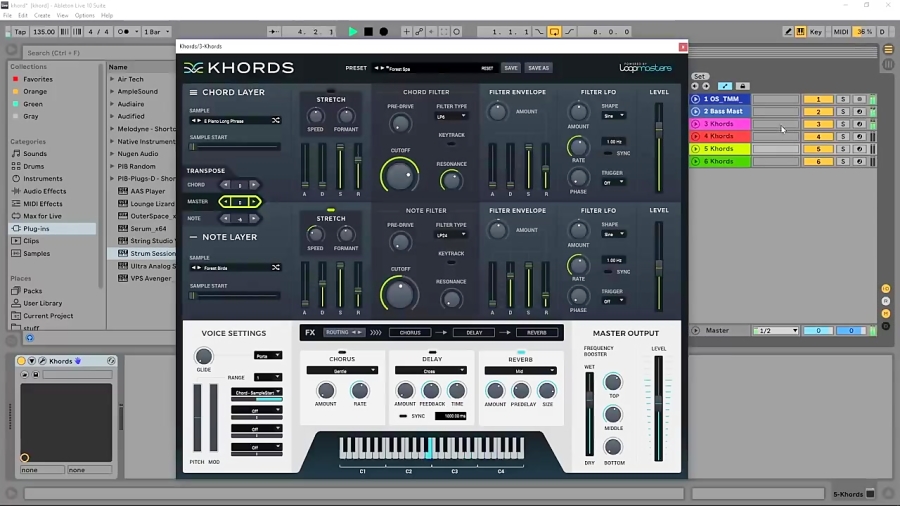
Task: Arm the transport Record button
Action: (384, 32)
